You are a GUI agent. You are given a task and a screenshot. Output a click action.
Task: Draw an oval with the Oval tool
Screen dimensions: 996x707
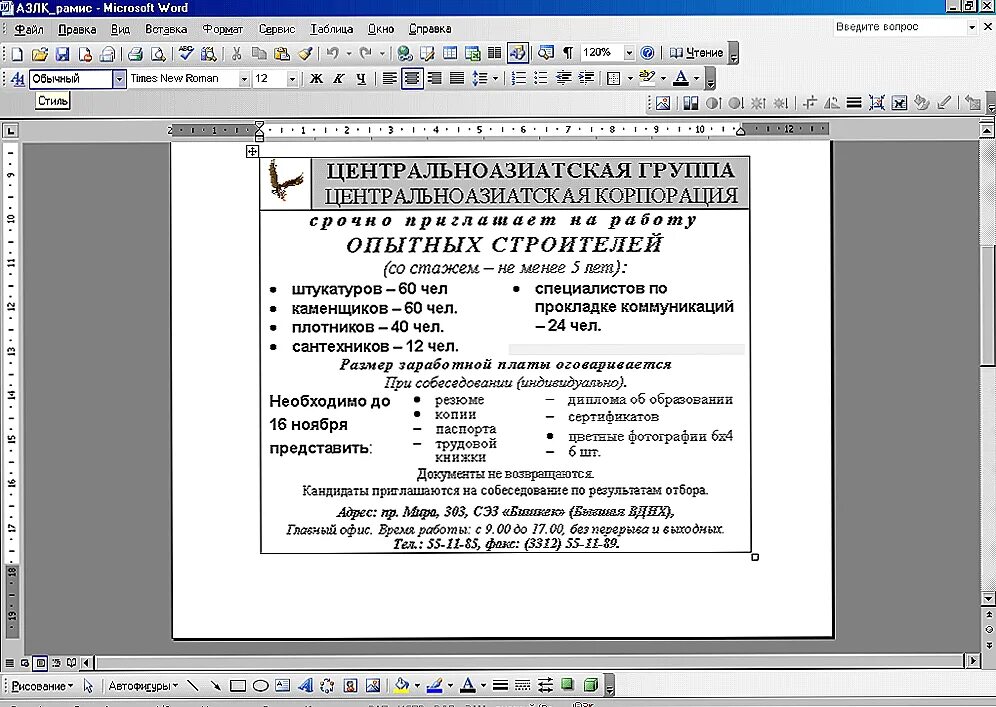click(260, 686)
